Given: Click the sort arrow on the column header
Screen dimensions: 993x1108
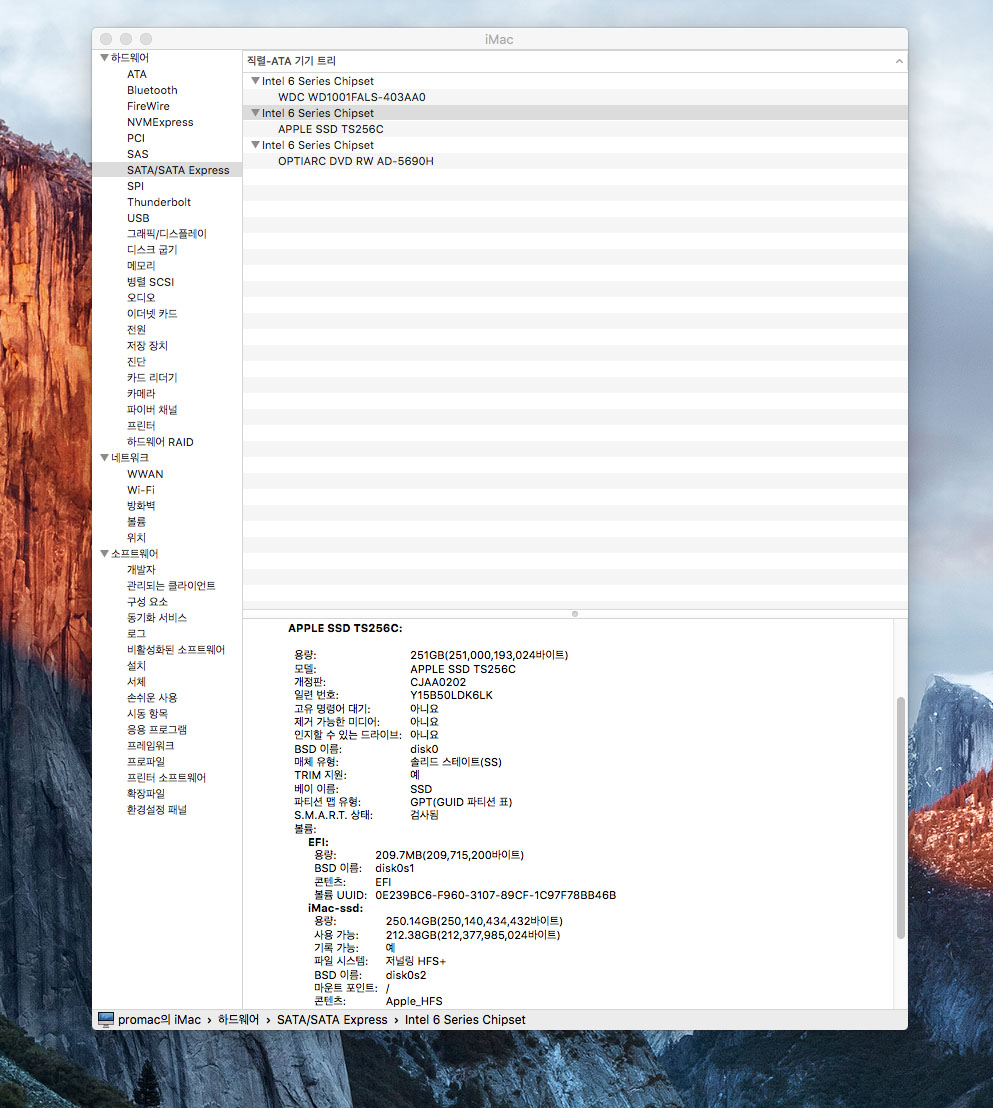Looking at the screenshot, I should tap(898, 61).
